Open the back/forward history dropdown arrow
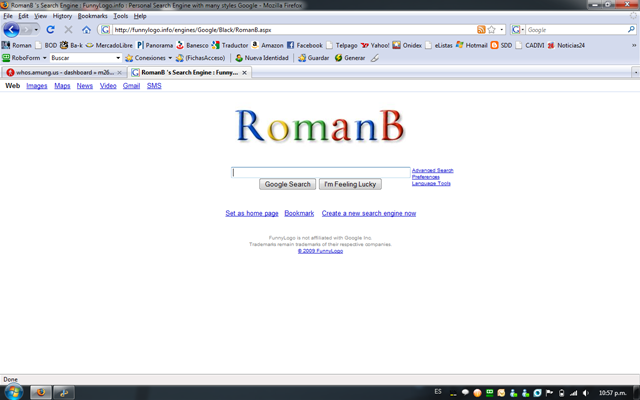This screenshot has width=640, height=400. (x=36, y=30)
